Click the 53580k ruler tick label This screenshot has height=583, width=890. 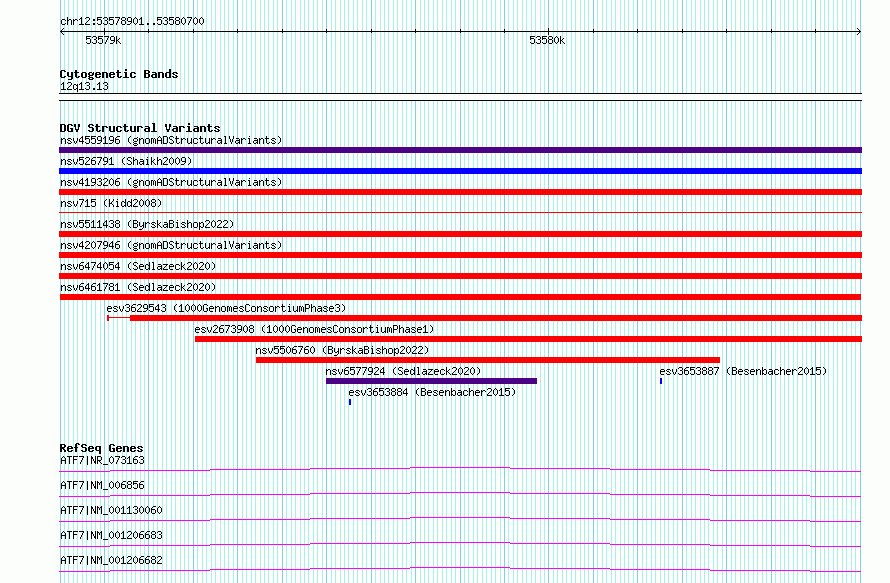547,40
